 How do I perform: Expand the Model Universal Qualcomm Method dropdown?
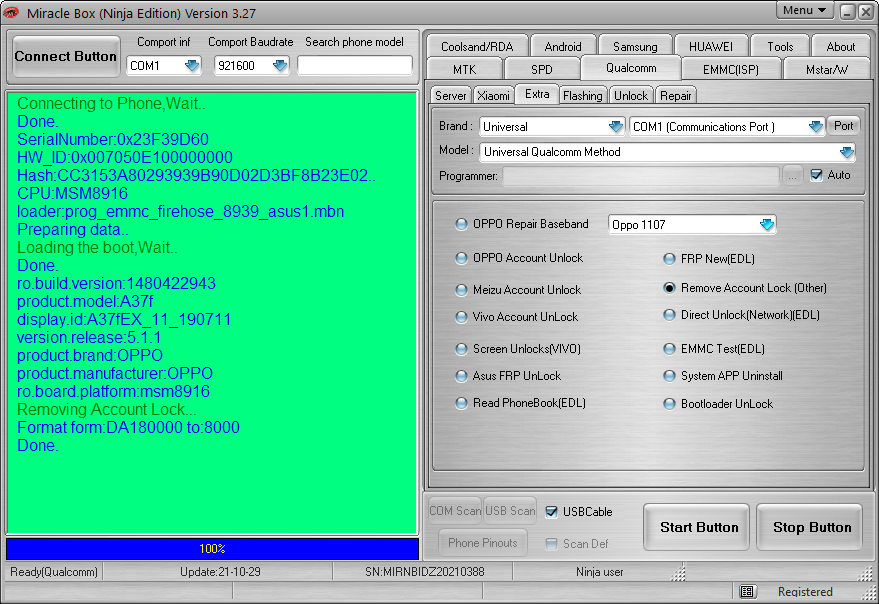pyautogui.click(x=846, y=151)
